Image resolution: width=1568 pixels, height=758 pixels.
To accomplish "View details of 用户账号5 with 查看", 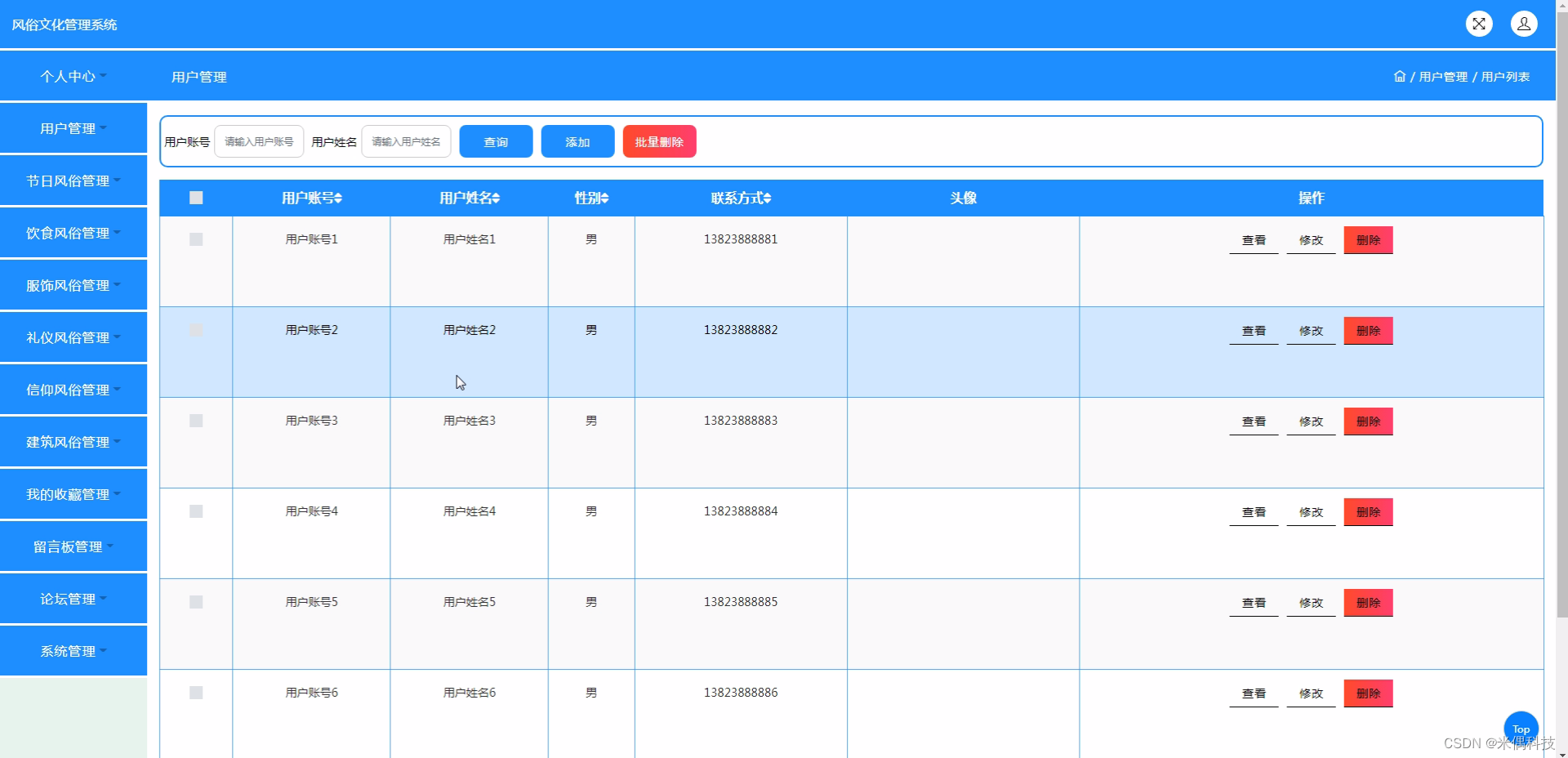I will (x=1254, y=603).
